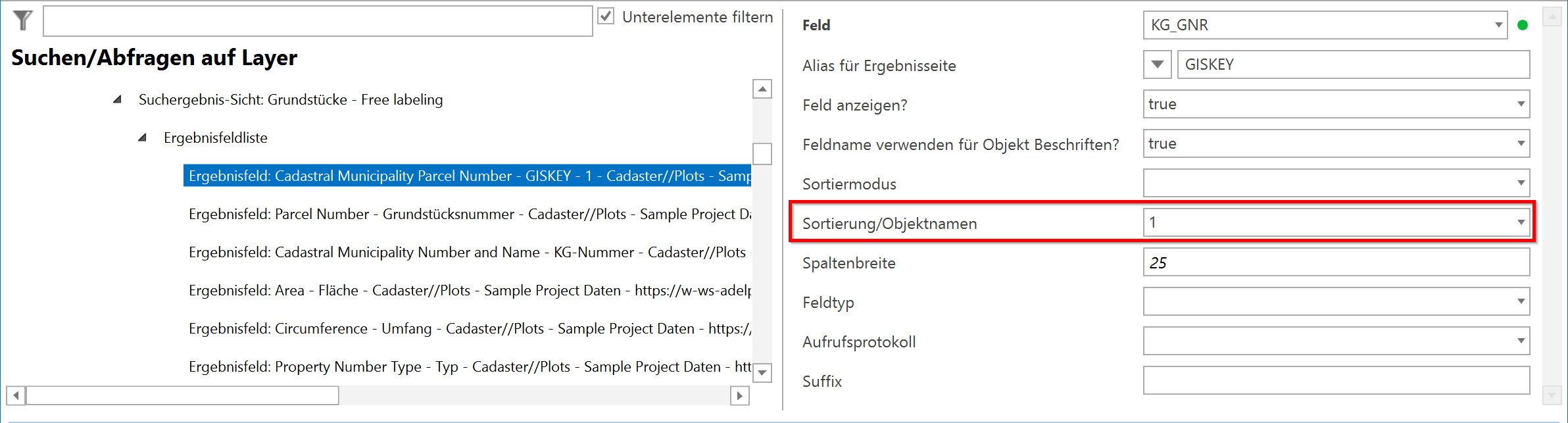Viewport: 1568px width, 423px height.
Task: Open the Feldtyp dropdown
Action: coord(1521,301)
